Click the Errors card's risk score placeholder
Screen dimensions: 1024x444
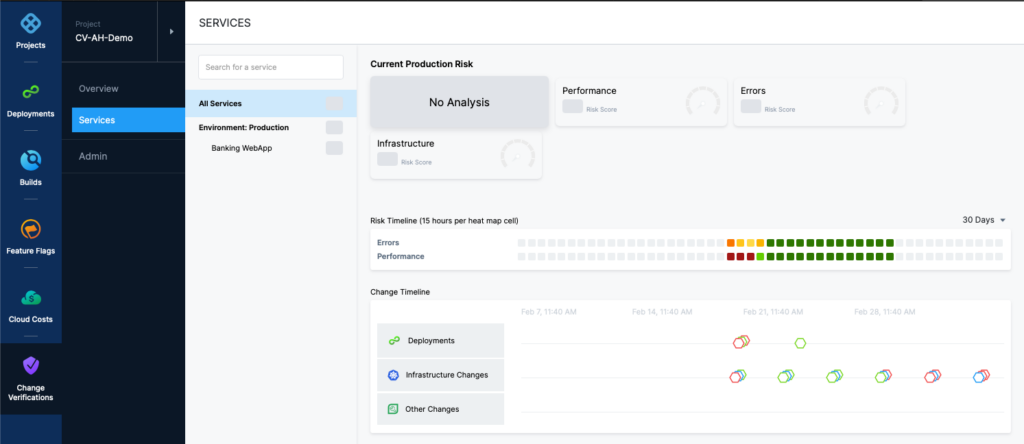tap(750, 106)
